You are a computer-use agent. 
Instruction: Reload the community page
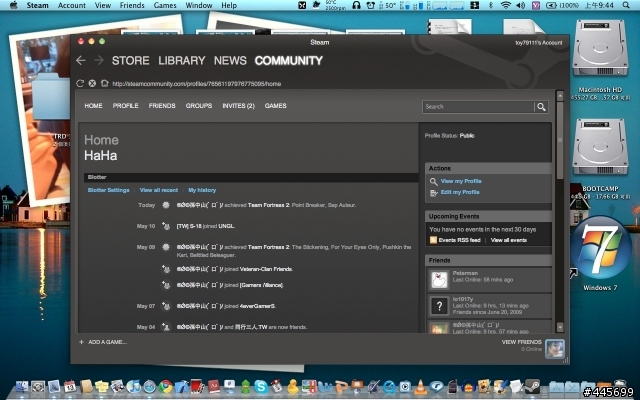point(80,83)
